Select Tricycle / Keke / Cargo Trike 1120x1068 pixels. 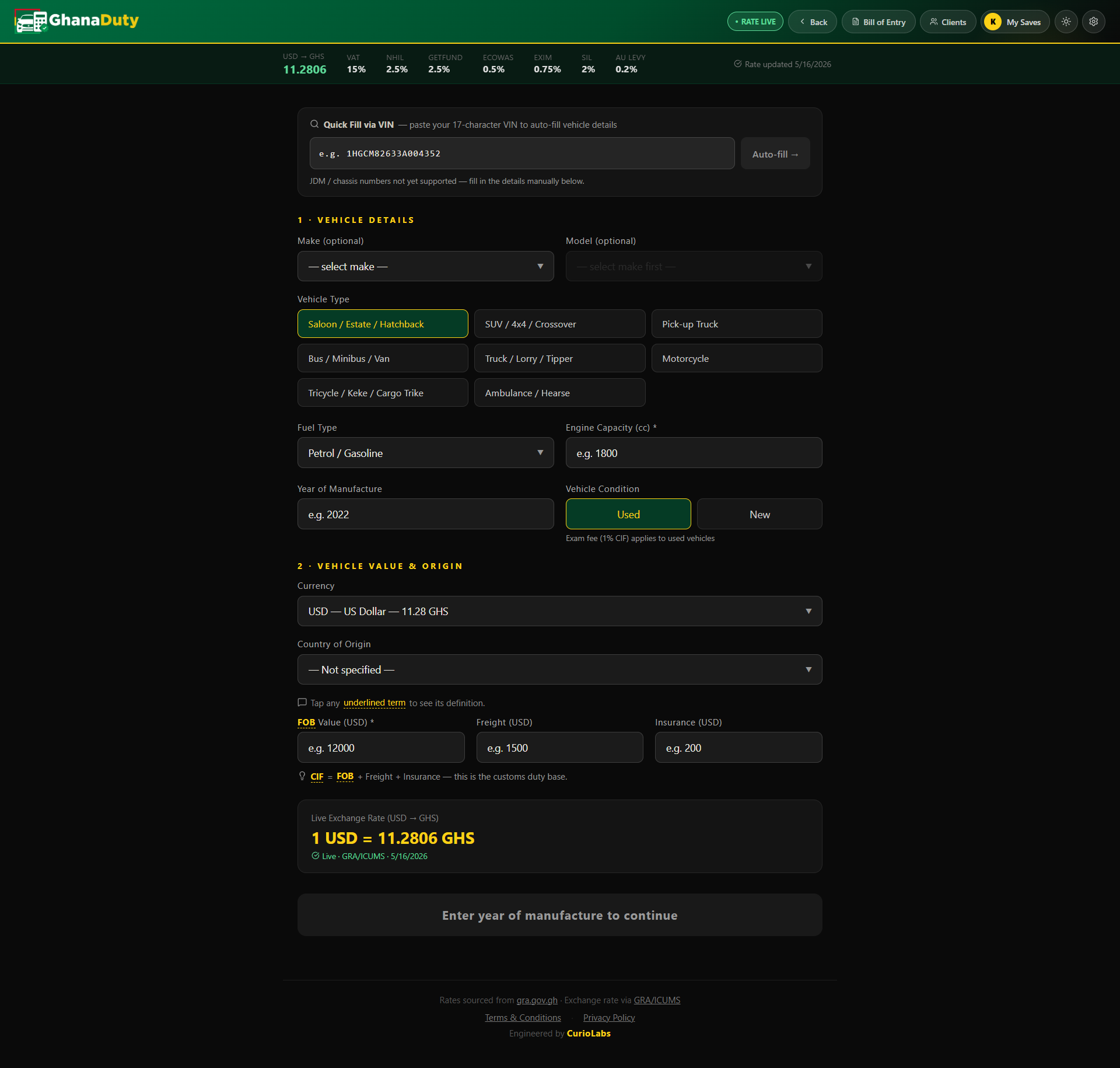click(x=383, y=393)
